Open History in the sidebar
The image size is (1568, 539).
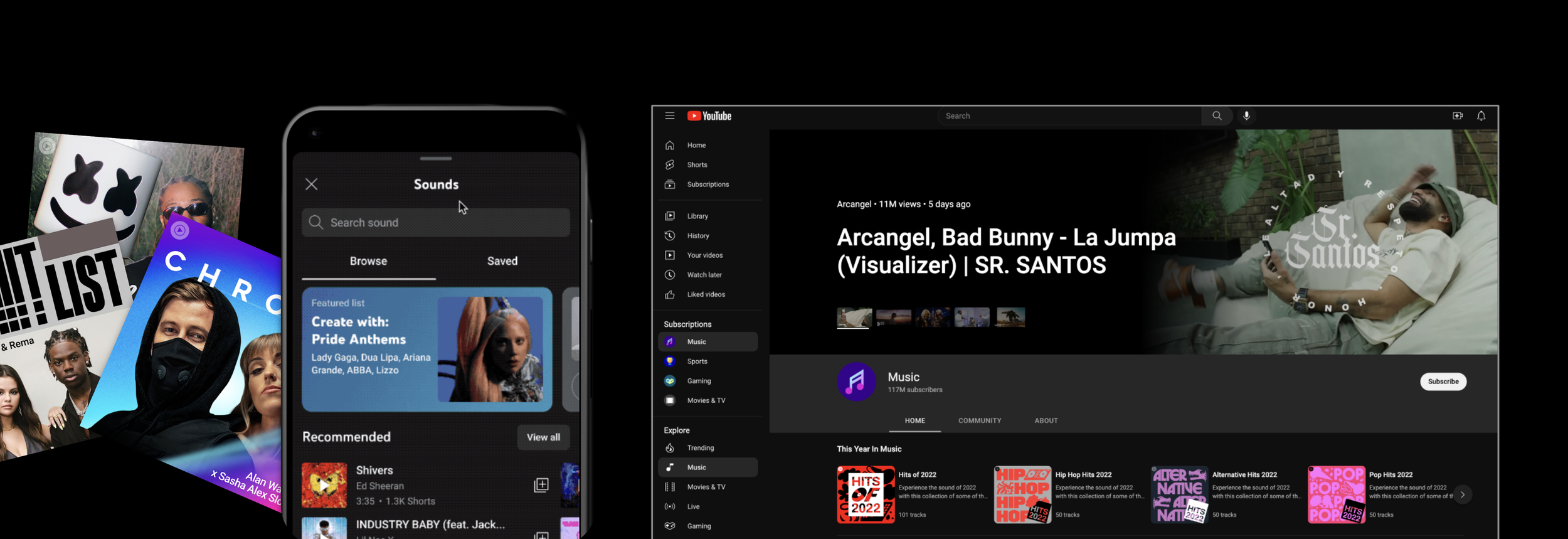708,236
